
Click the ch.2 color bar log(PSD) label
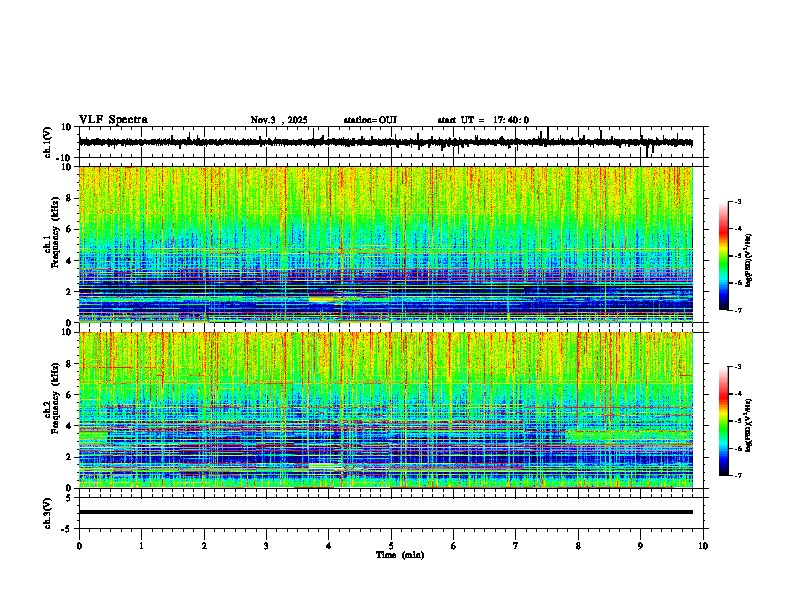[x=749, y=426]
